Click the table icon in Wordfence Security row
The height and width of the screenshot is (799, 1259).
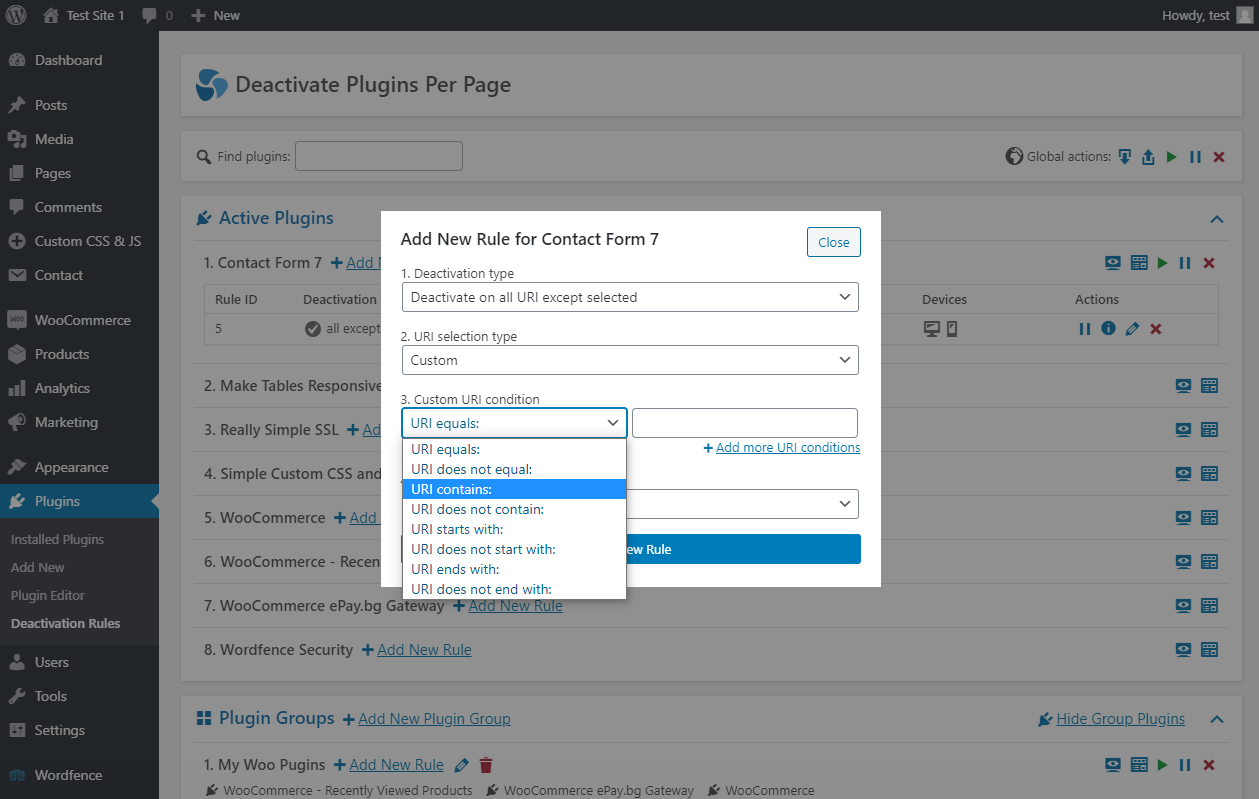pyautogui.click(x=1209, y=650)
